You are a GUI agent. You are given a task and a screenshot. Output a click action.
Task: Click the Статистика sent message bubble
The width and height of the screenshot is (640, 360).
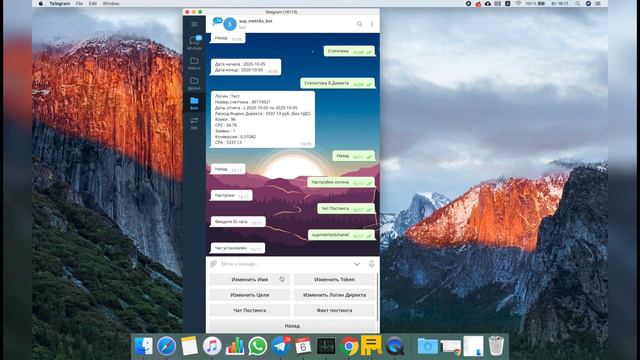[350, 51]
